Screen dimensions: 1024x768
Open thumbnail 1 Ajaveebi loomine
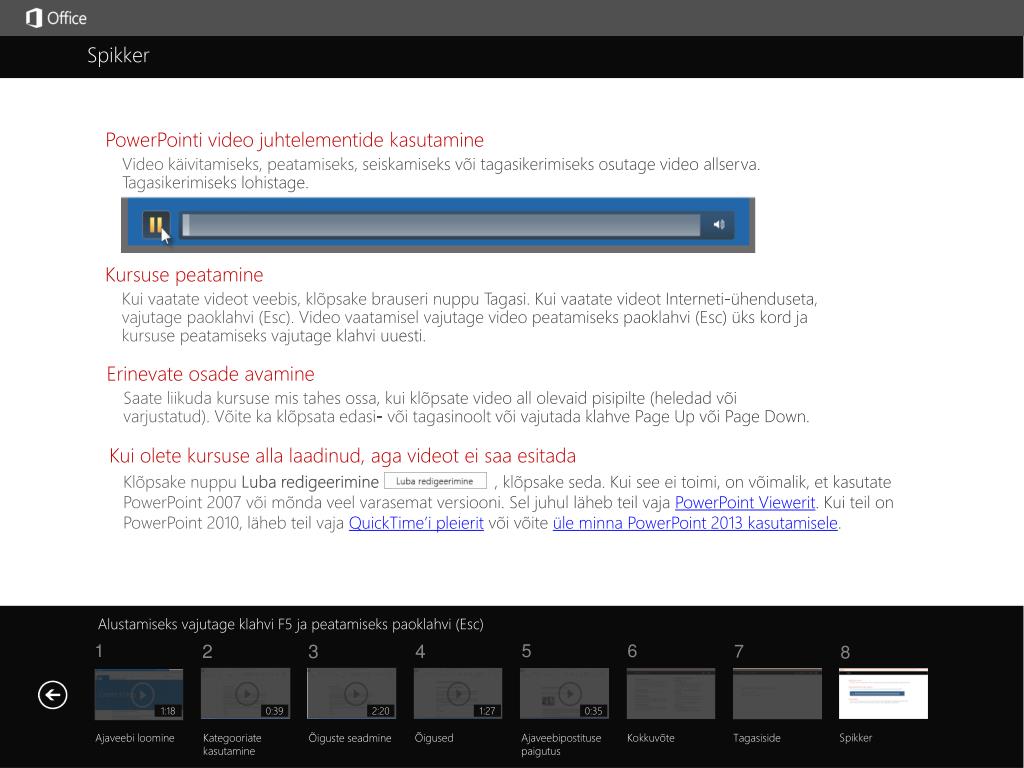(138, 694)
